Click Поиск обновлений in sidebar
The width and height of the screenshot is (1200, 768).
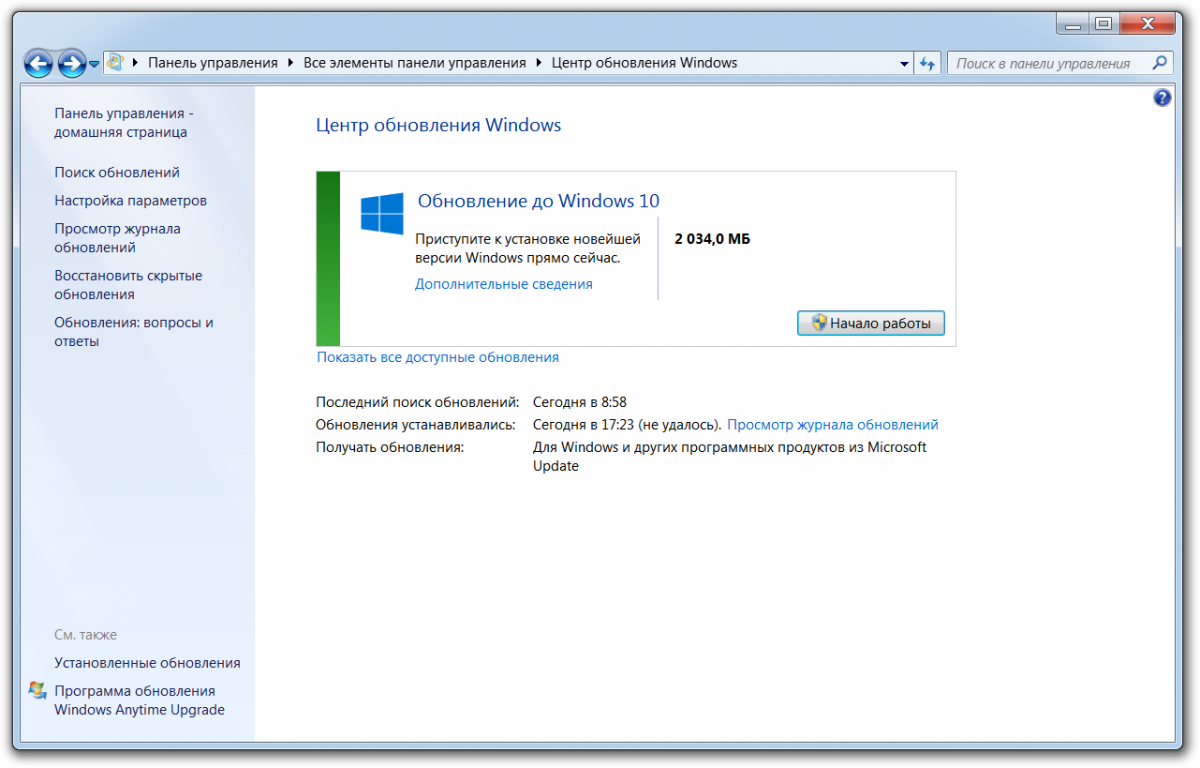117,173
